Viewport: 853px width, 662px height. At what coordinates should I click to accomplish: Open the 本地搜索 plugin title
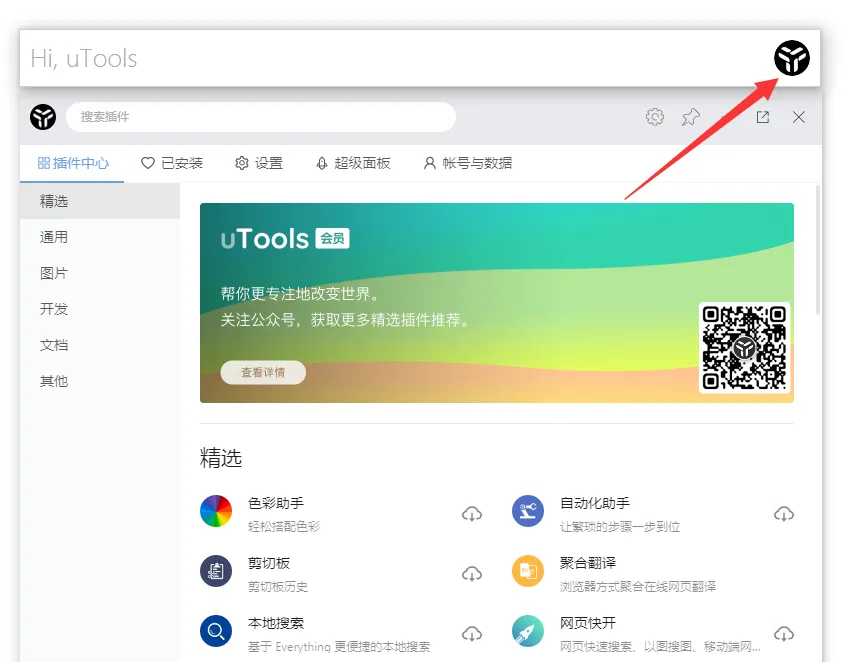(x=276, y=623)
